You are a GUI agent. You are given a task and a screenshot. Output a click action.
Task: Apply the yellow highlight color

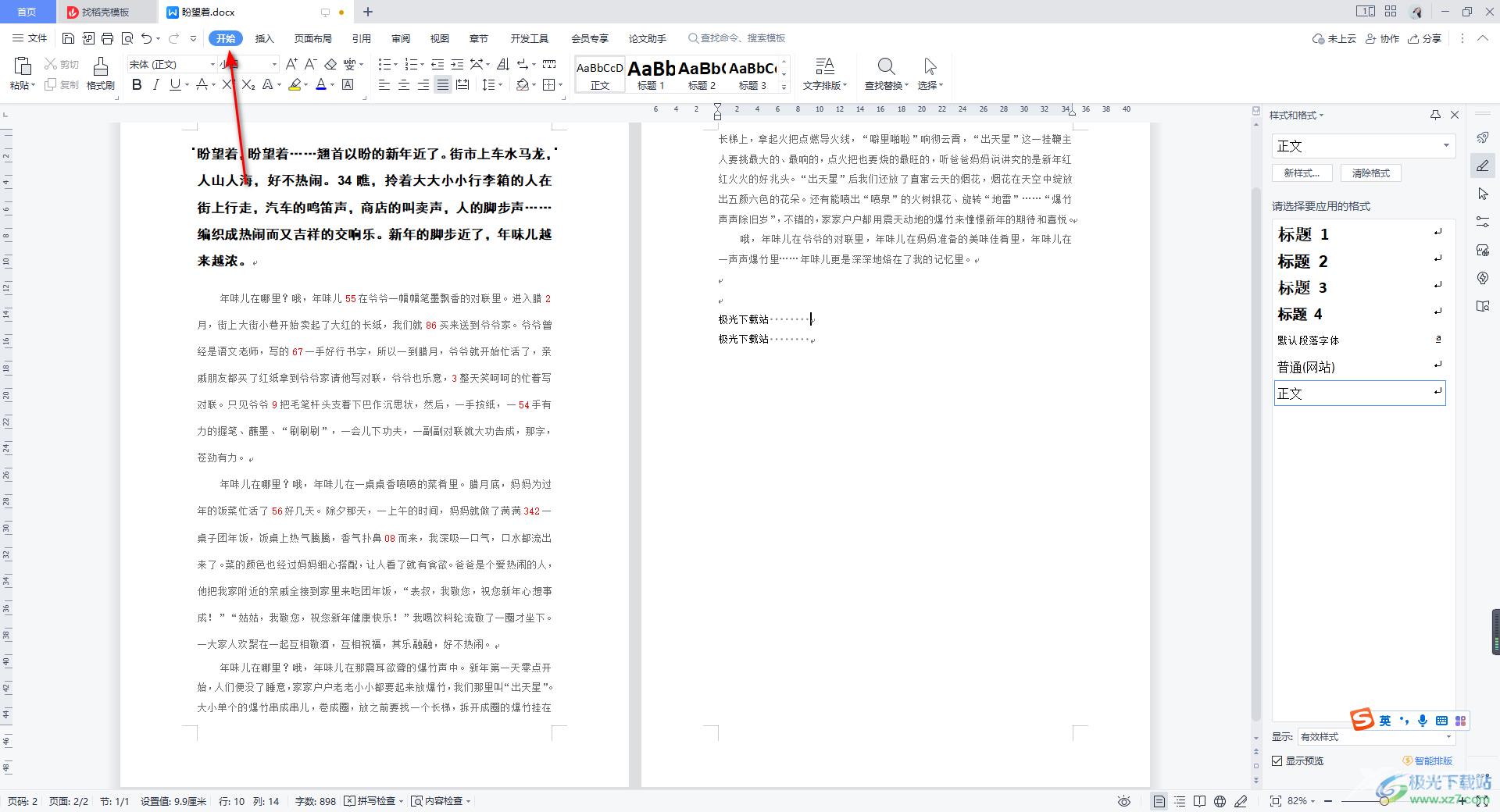(x=295, y=84)
